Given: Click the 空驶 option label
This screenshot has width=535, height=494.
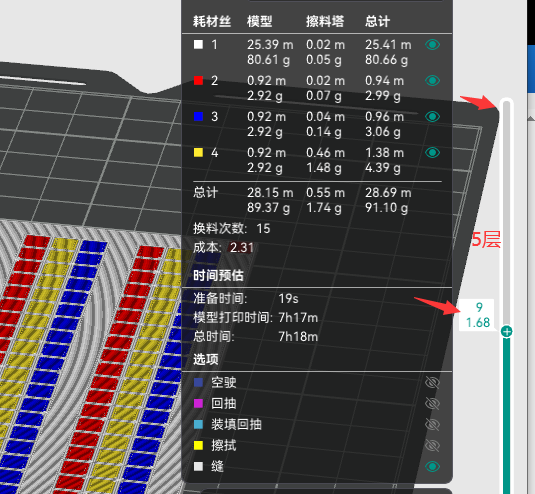Looking at the screenshot, I should [223, 382].
